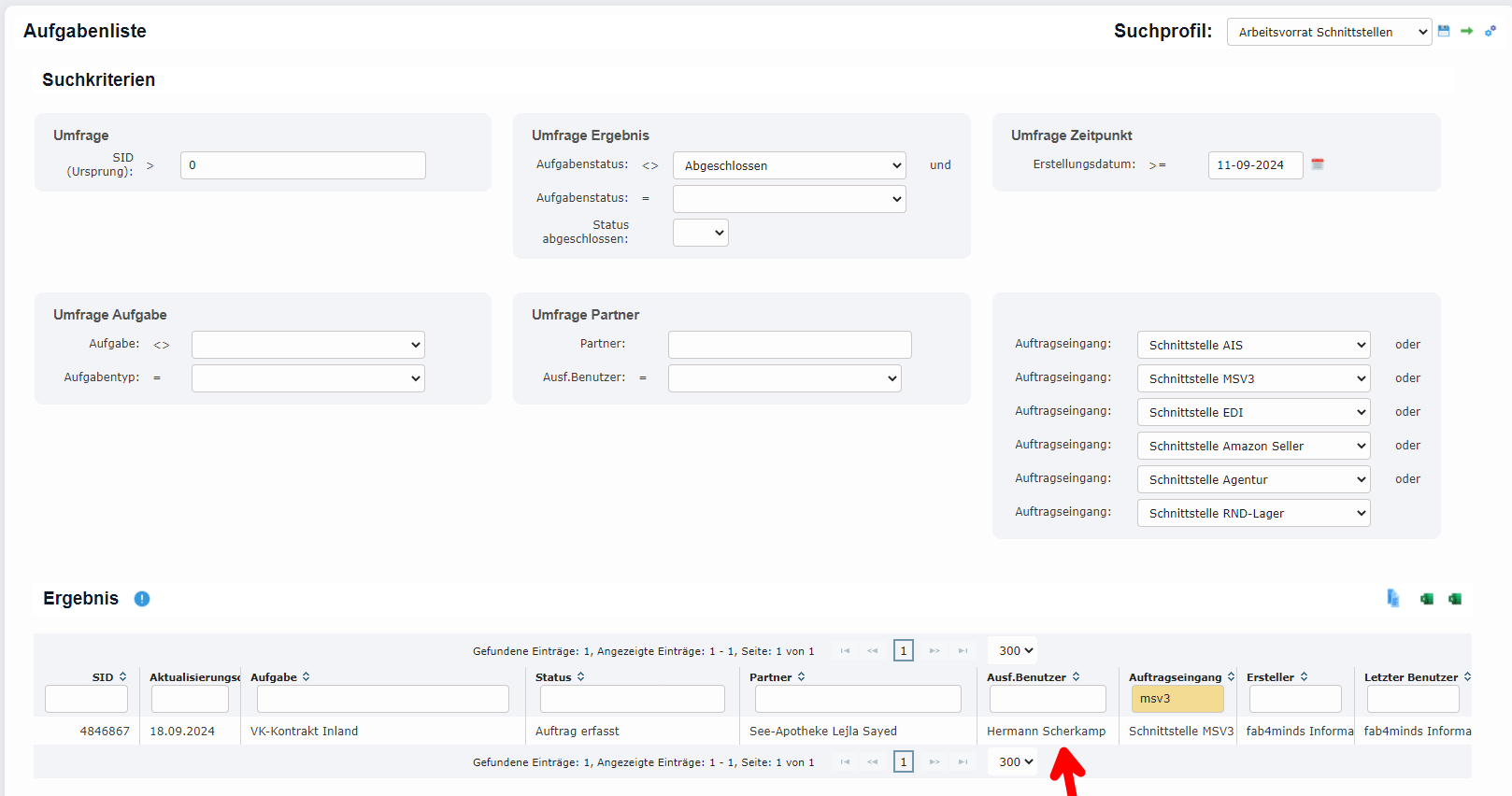Click the rightmost Excel export icon

tap(1455, 599)
